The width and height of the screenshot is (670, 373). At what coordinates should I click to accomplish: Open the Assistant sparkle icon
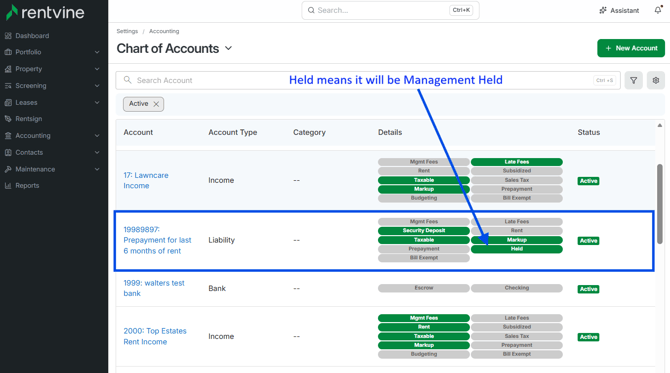603,10
